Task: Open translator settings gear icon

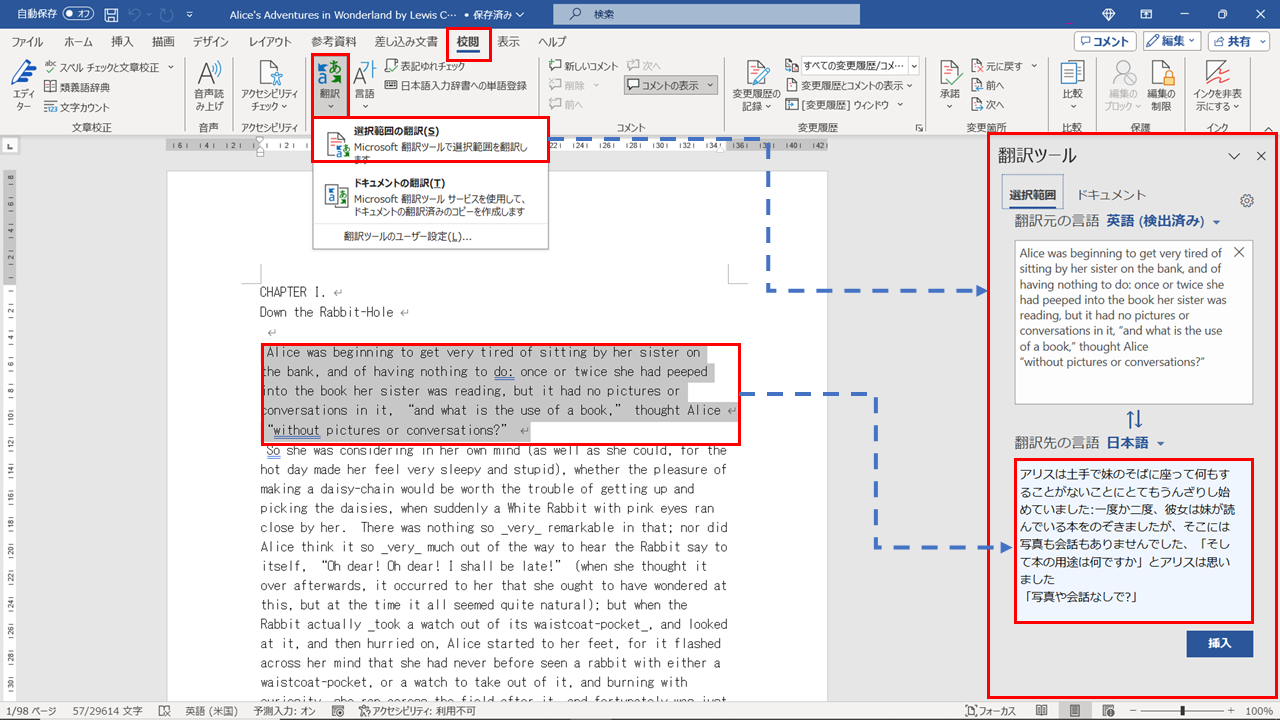Action: tap(1247, 200)
